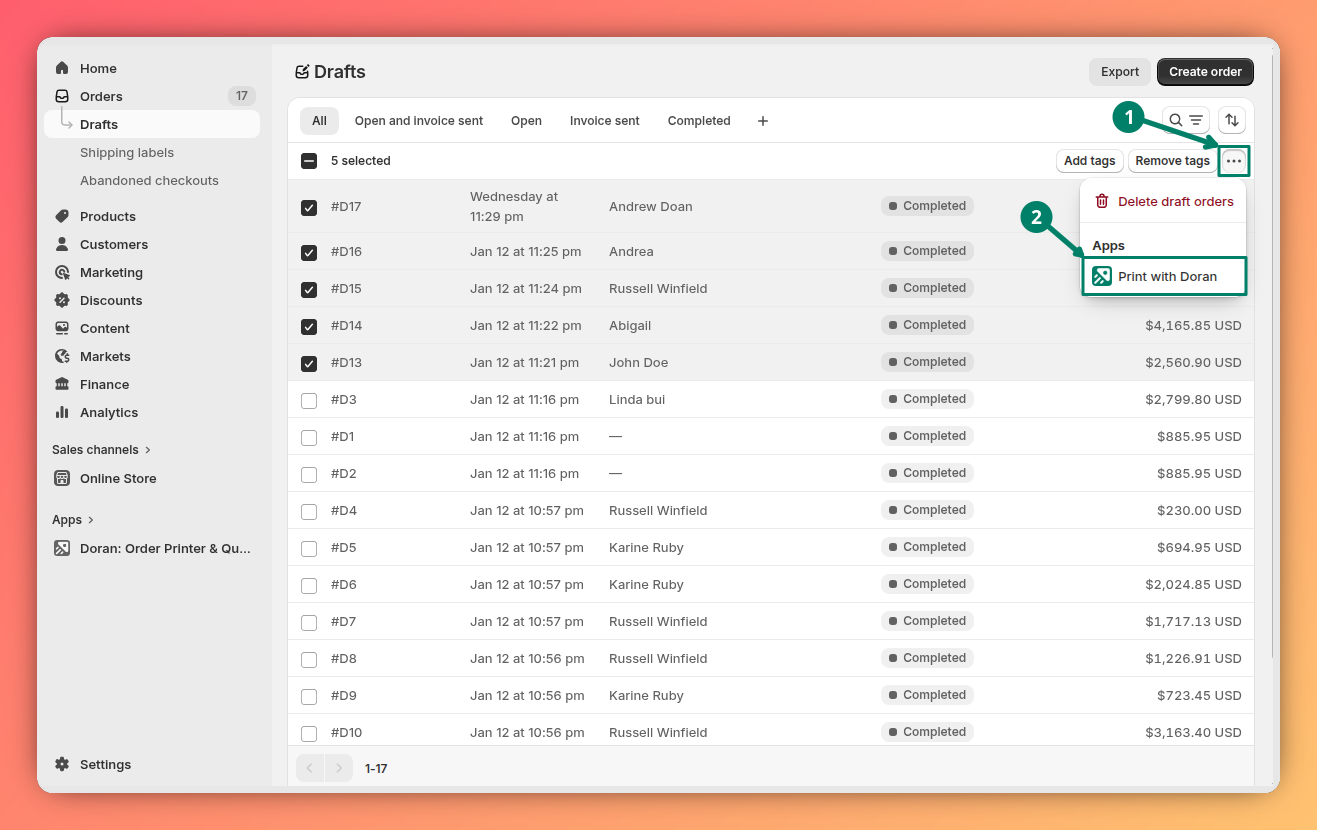
Task: Switch to the All tab
Action: 319,121
